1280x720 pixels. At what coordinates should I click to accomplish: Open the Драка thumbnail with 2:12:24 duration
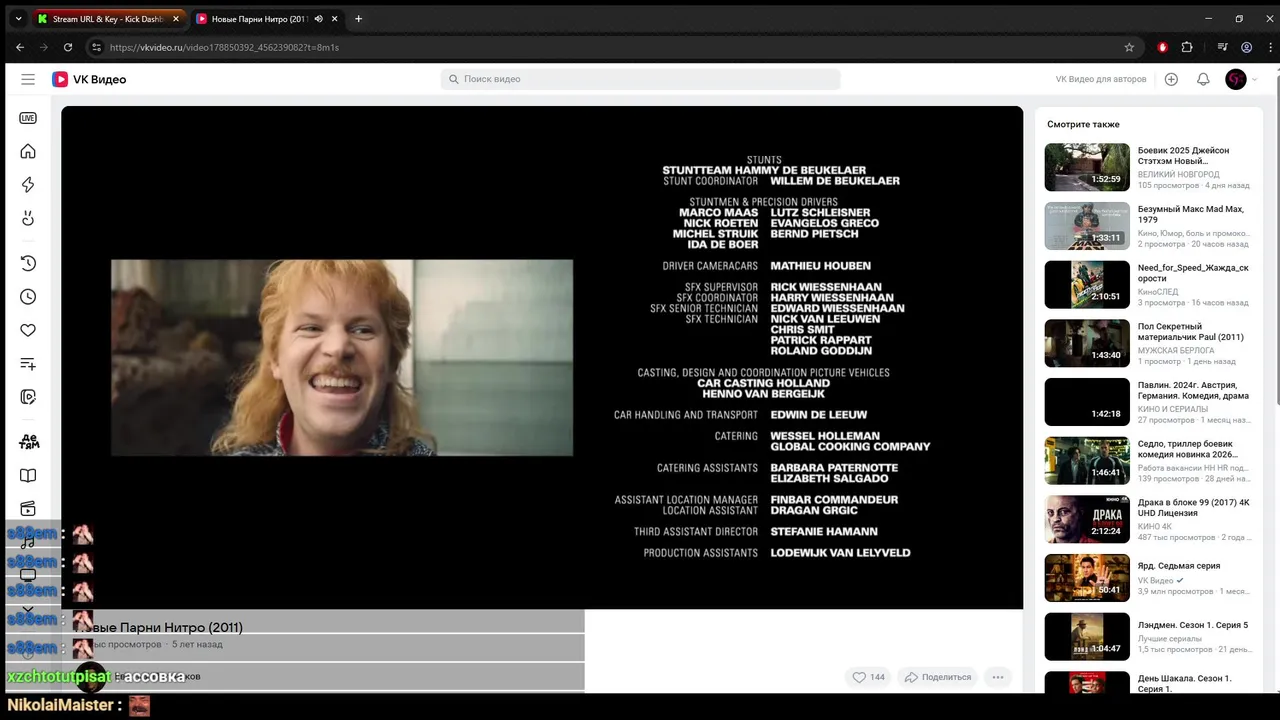(1087, 519)
